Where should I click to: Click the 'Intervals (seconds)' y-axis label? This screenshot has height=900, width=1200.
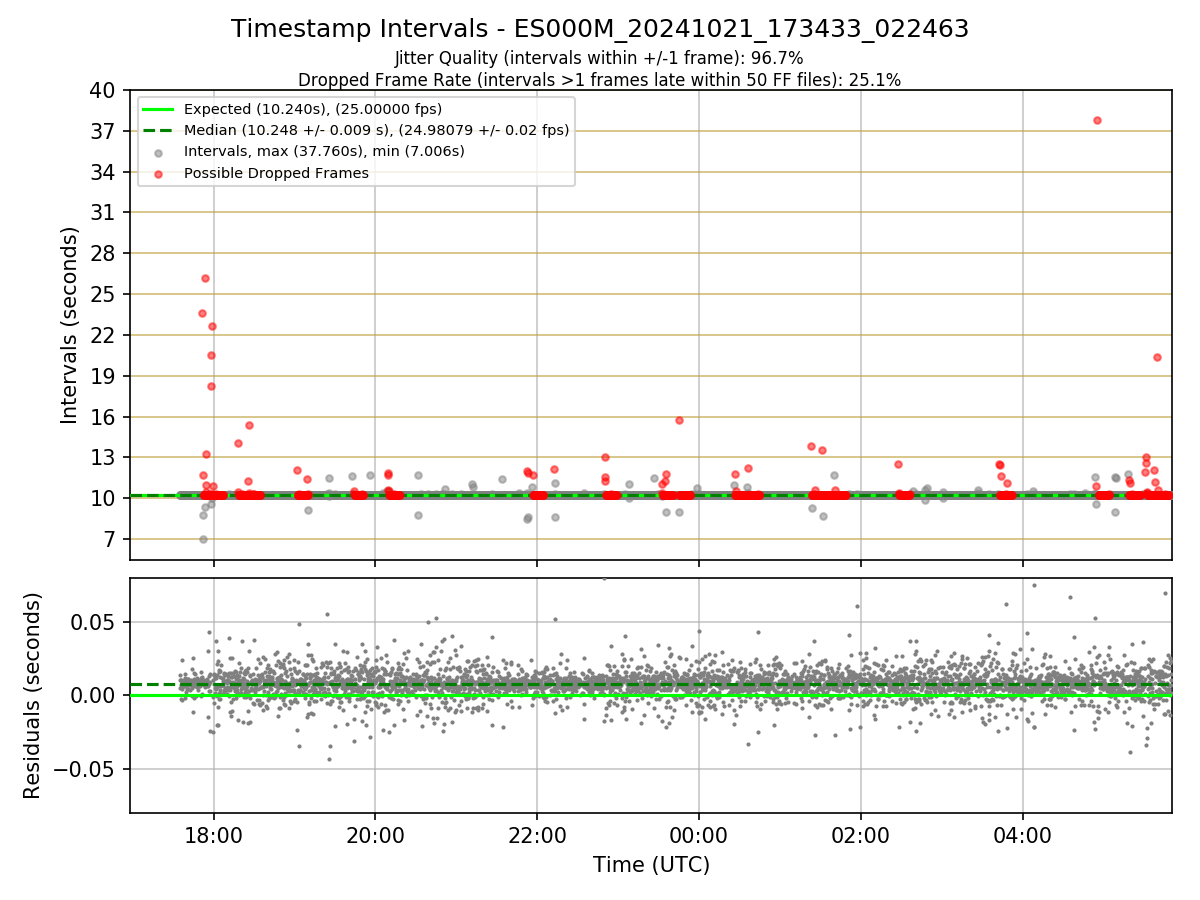(x=70, y=325)
